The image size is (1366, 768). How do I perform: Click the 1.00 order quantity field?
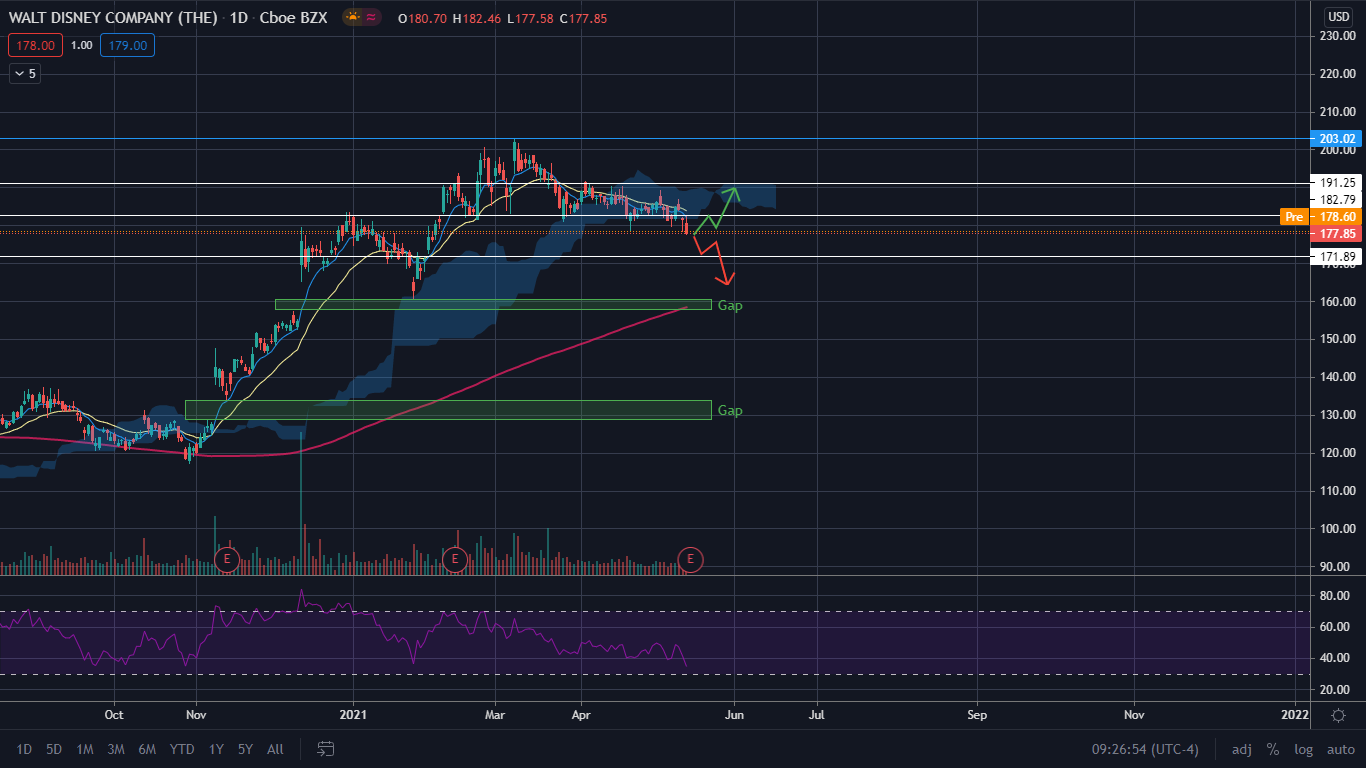click(x=82, y=45)
